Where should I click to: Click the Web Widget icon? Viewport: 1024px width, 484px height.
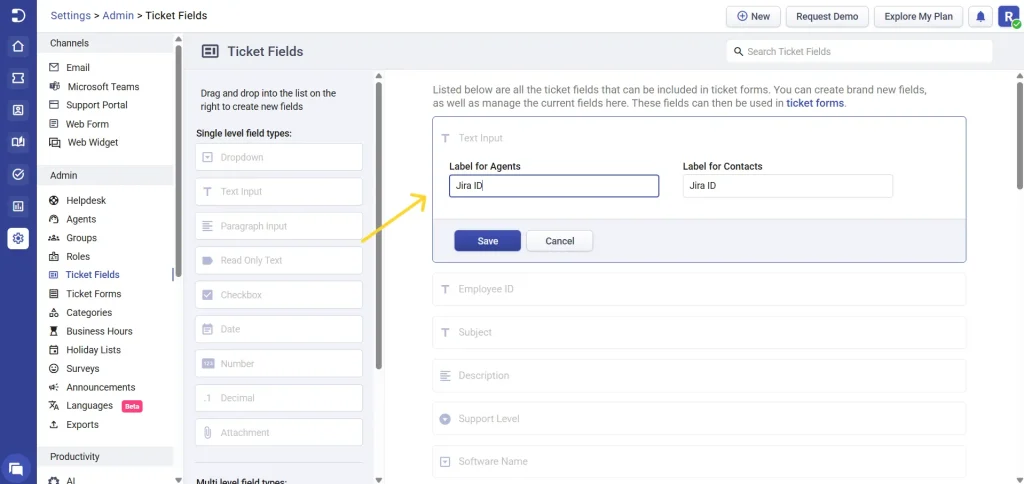(55, 142)
